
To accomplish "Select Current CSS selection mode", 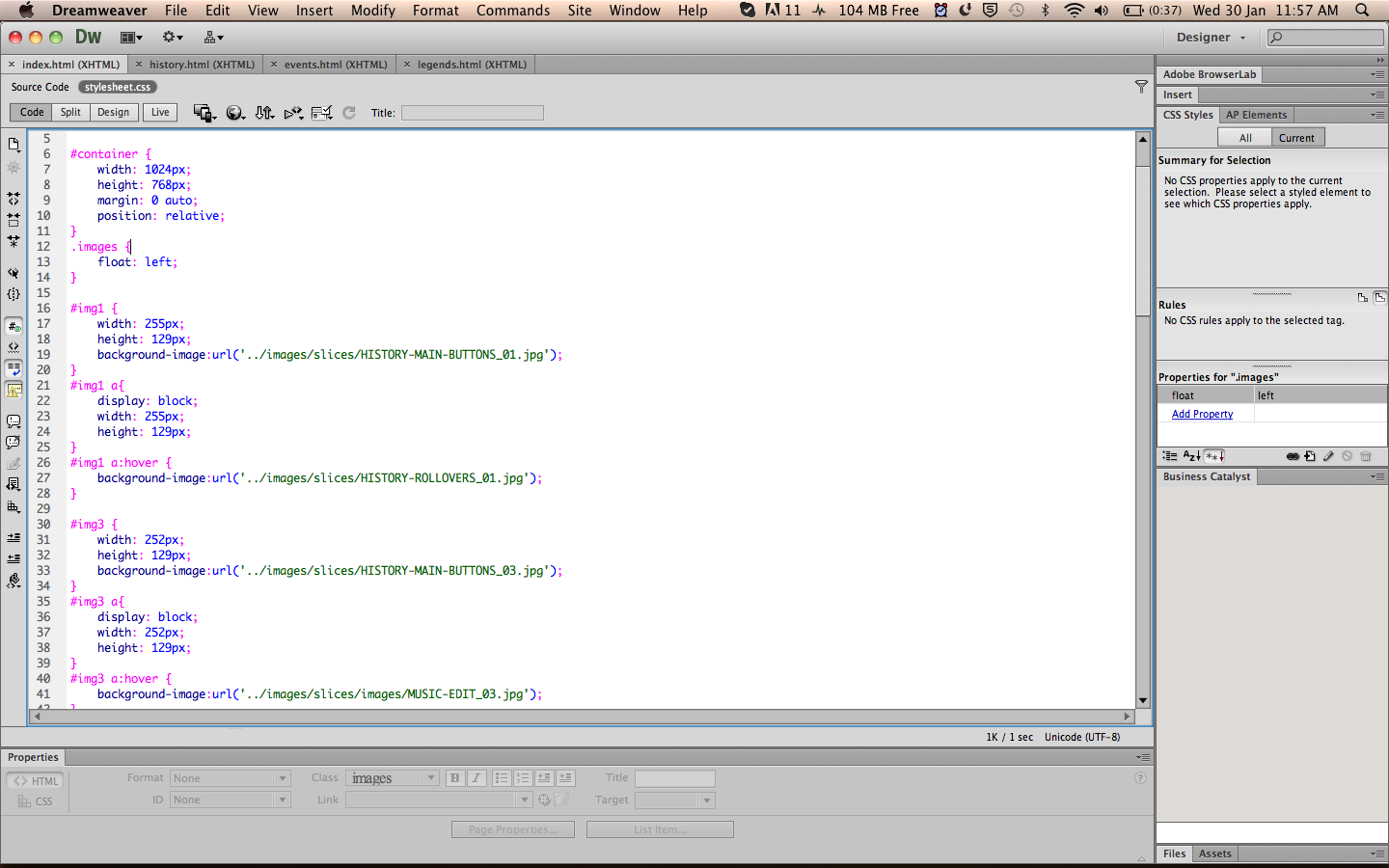I will [x=1297, y=138].
